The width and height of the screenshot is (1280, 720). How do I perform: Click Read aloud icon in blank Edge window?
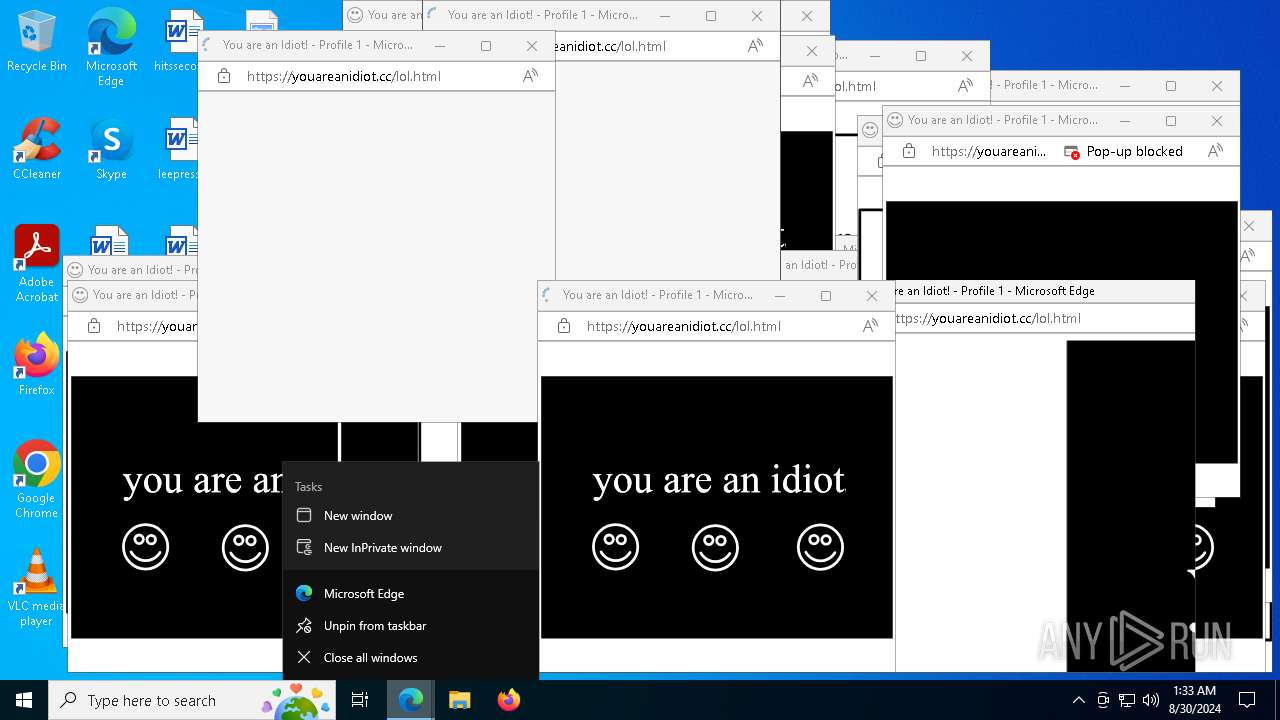pos(531,76)
